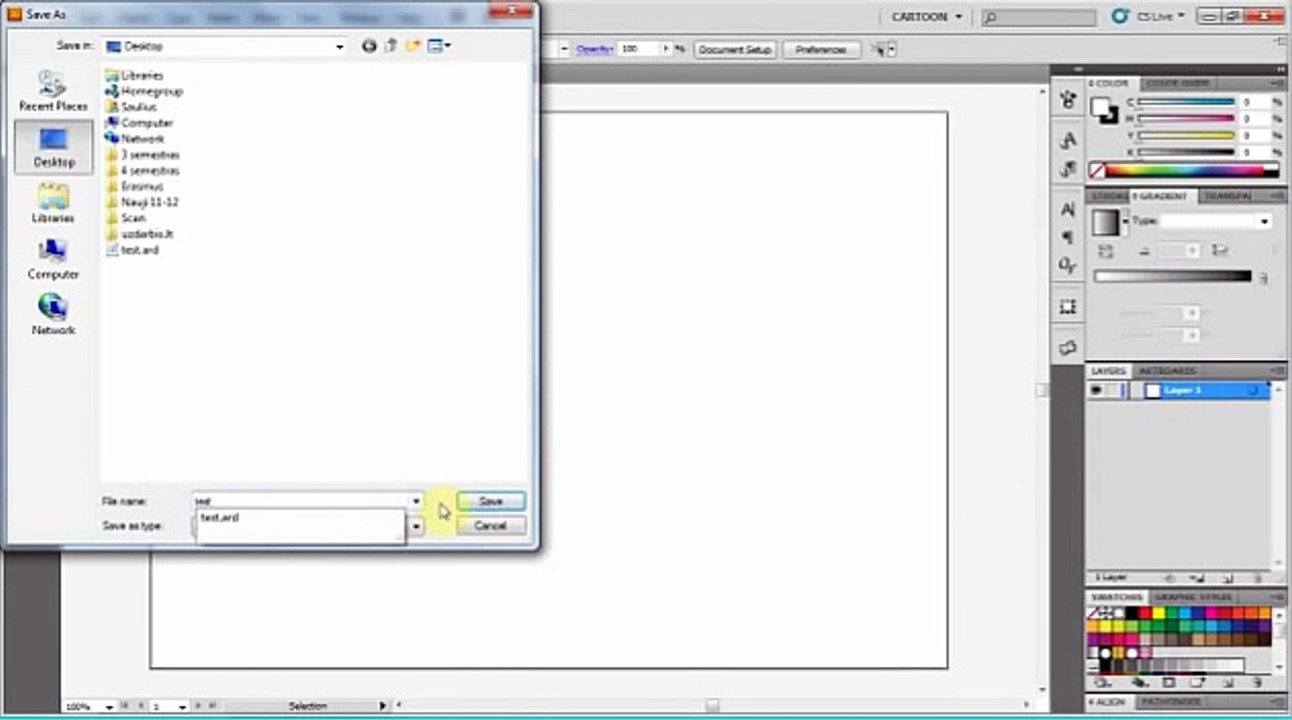Click the Cancel button
1292x720 pixels.
click(490, 526)
